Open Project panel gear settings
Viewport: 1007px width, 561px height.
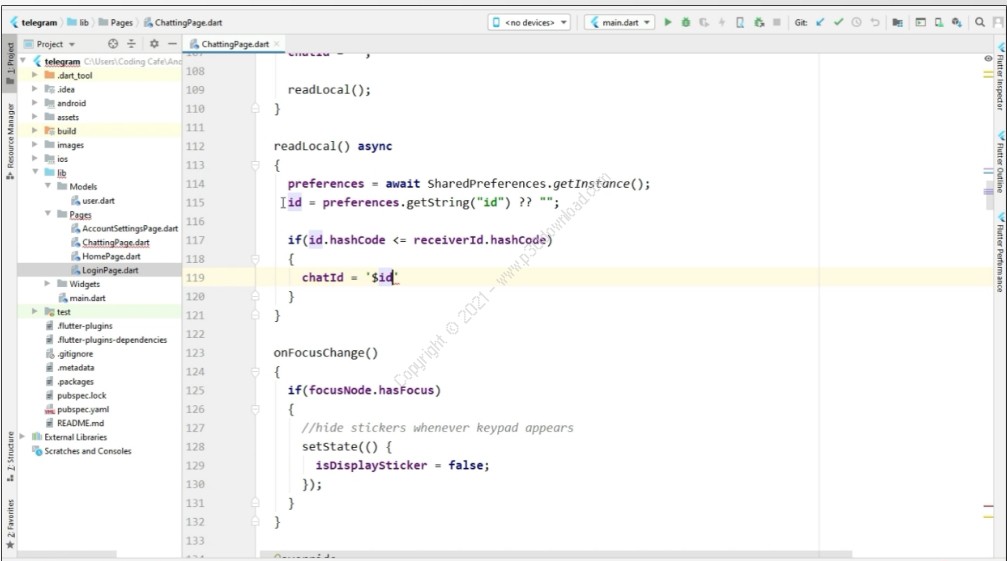point(154,44)
